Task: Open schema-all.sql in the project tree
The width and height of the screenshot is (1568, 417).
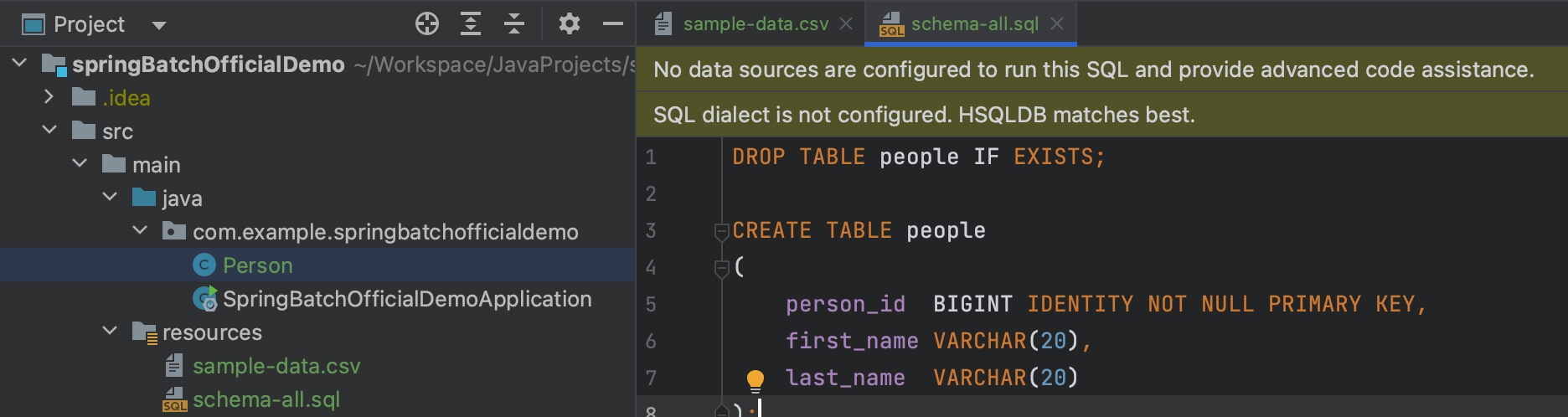Action: tap(266, 400)
